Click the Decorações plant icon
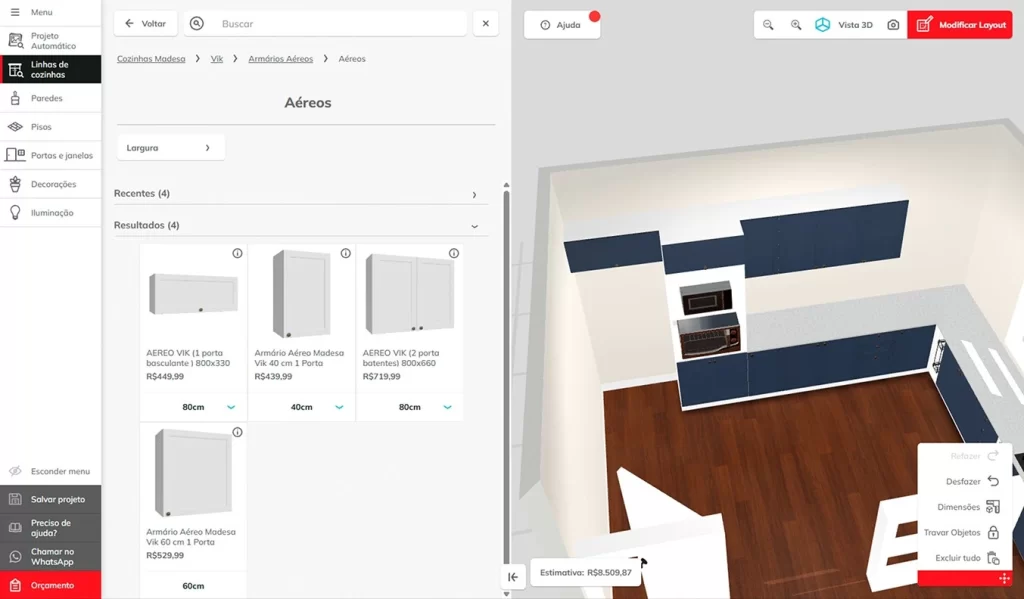 pos(15,184)
